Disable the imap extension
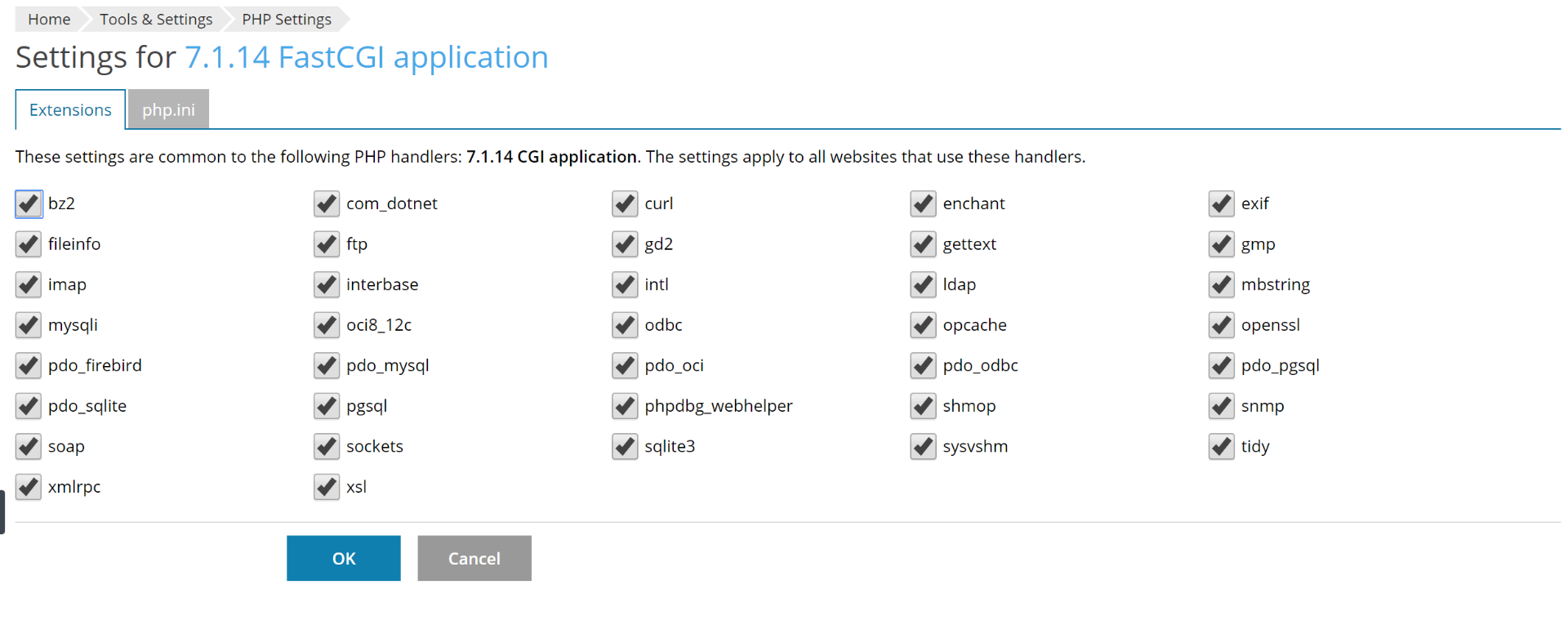The width and height of the screenshot is (1568, 625). (29, 284)
